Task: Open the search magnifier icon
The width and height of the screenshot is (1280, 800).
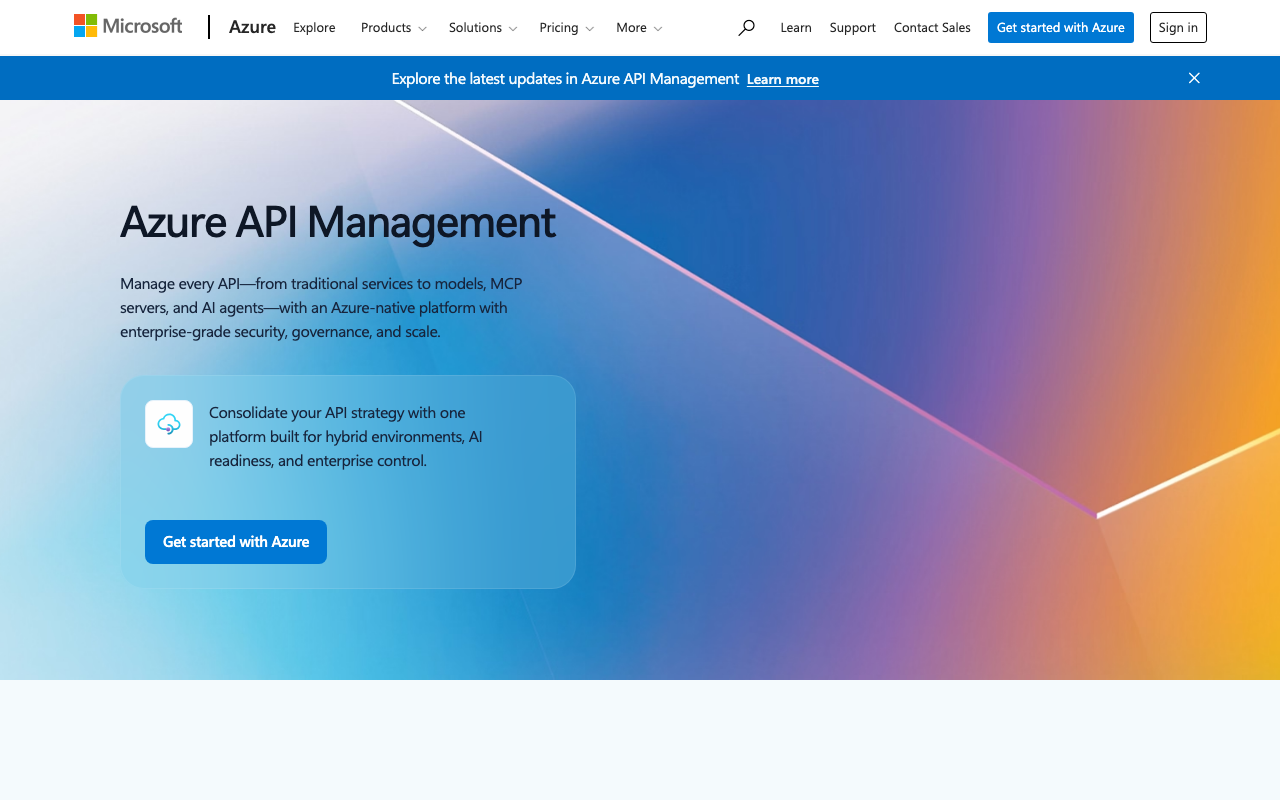Action: click(746, 28)
